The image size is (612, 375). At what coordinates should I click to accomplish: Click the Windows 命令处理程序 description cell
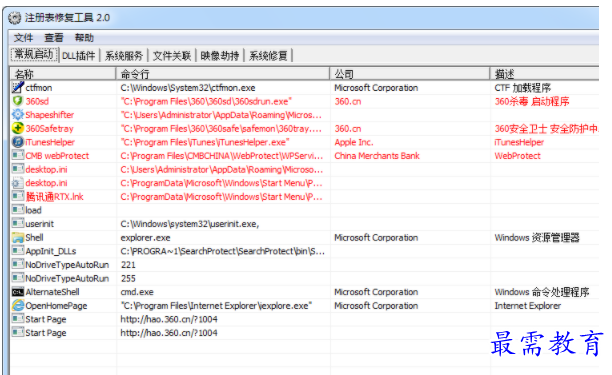(x=542, y=292)
